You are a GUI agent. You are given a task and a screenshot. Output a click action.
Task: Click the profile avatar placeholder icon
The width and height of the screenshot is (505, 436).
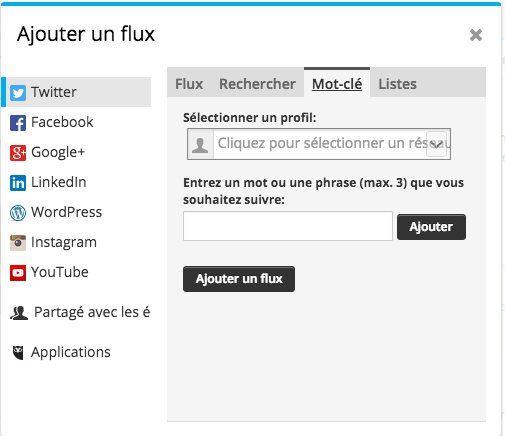point(200,144)
